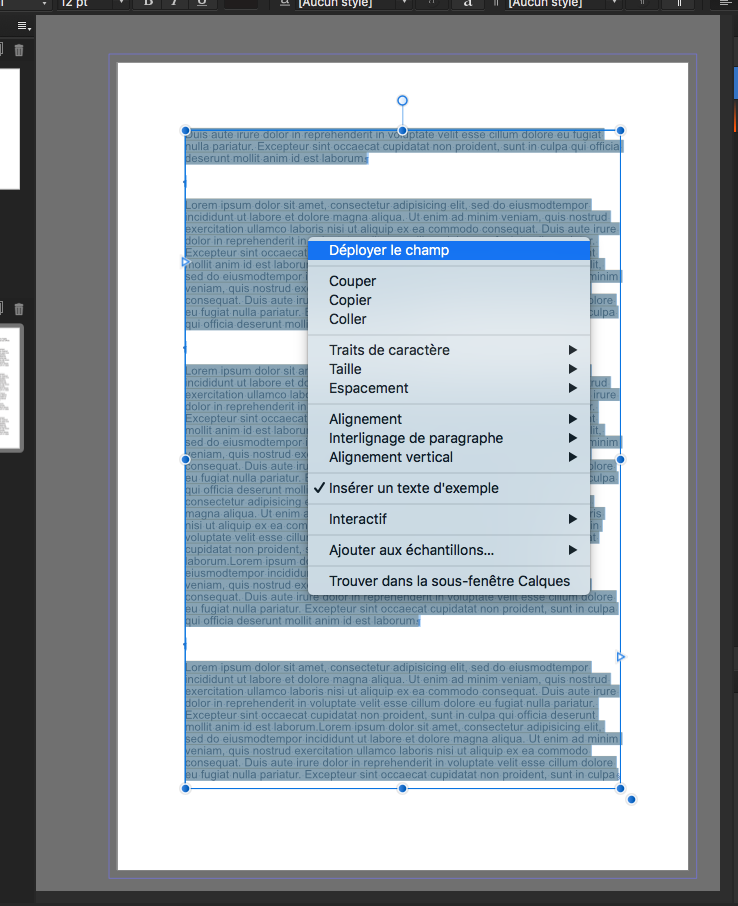The width and height of the screenshot is (738, 906).
Task: Open the paragraph style [Aucun style] dropdown
Action: pos(614,3)
